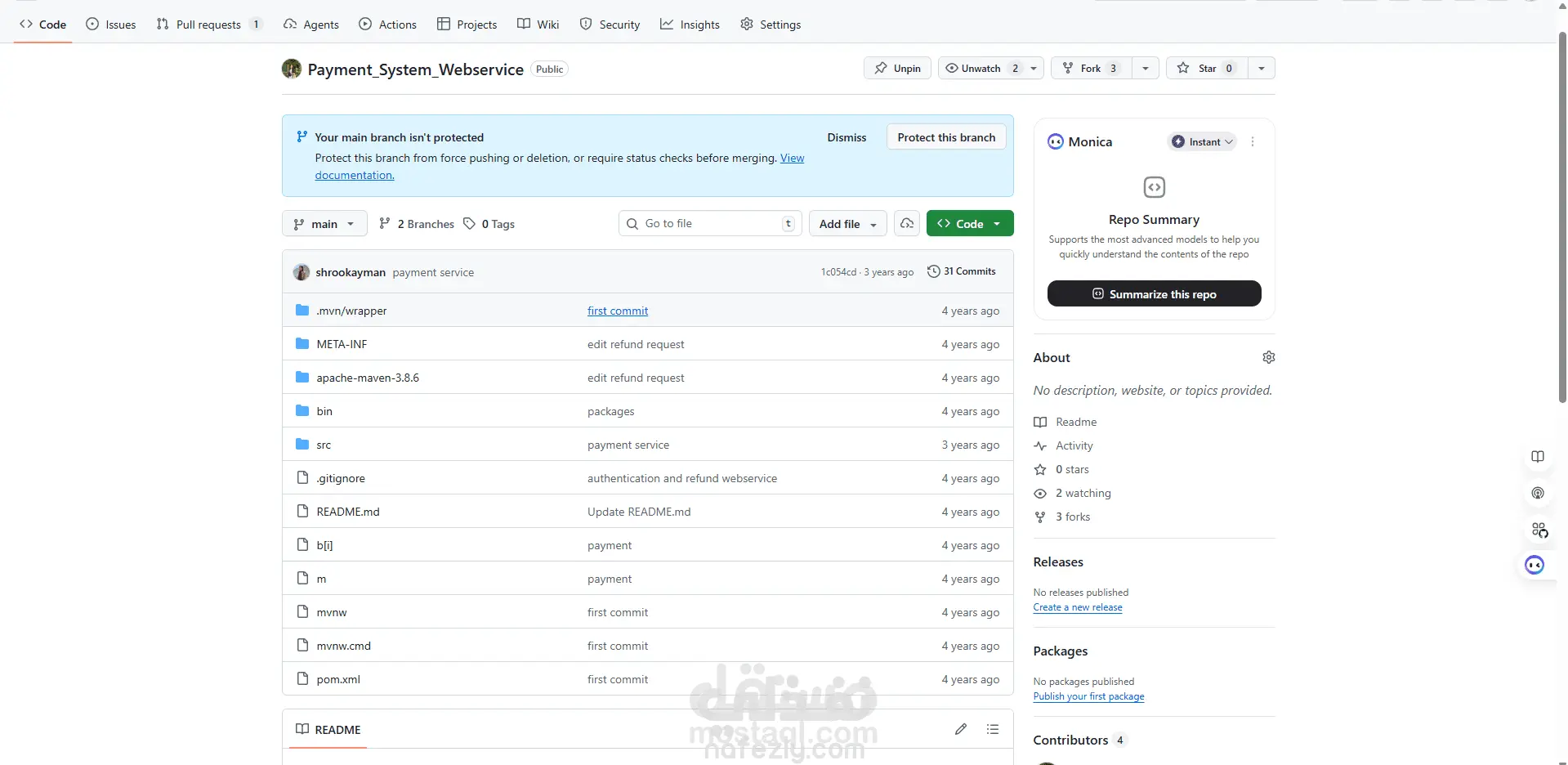Open the mvnw file
This screenshot has width=1568, height=765.
(x=332, y=612)
